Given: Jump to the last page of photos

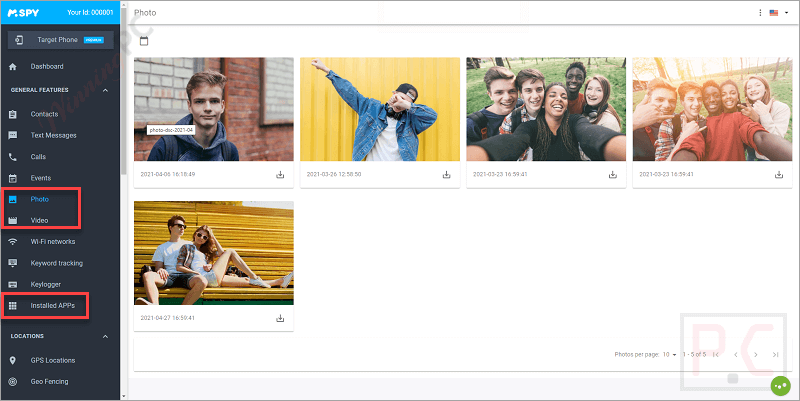Looking at the screenshot, I should point(777,354).
